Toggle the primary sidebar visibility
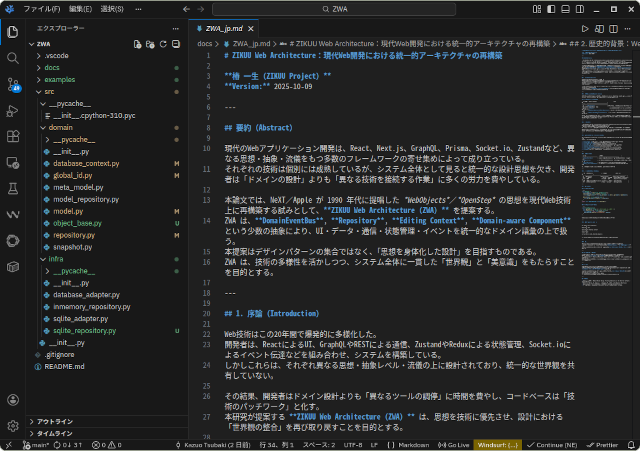Screen dimensions: 640x451 point(549,8)
